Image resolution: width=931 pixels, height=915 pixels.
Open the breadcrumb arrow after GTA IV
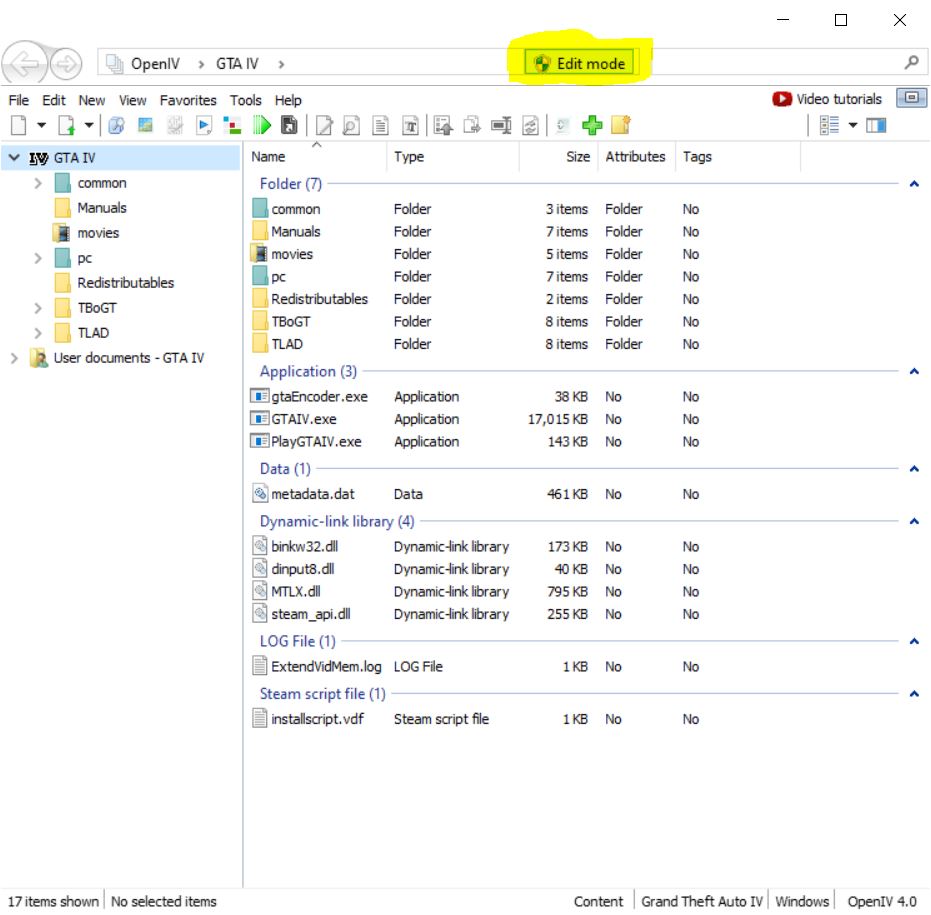(281, 64)
